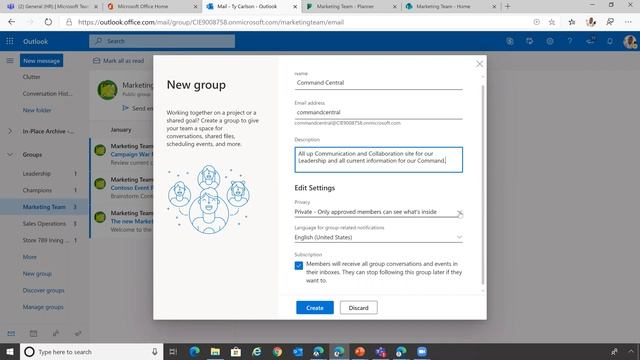The image size is (640, 360).
Task: Open the Language notifications dropdown
Action: coord(378,237)
